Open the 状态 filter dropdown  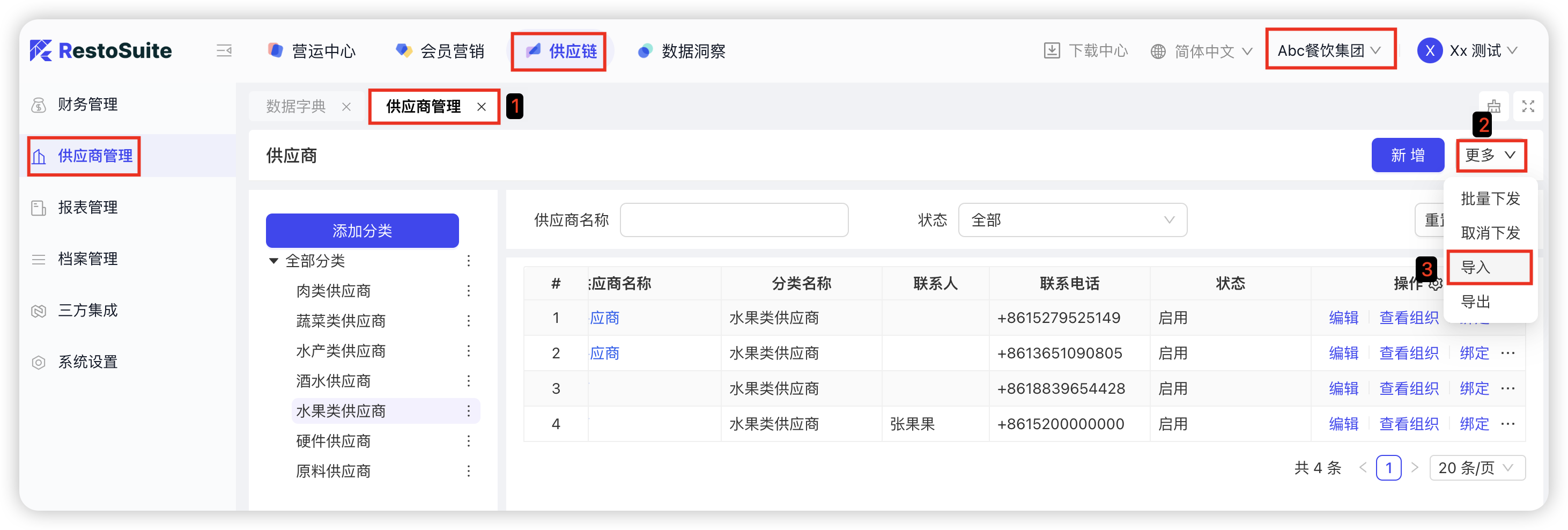[1072, 220]
